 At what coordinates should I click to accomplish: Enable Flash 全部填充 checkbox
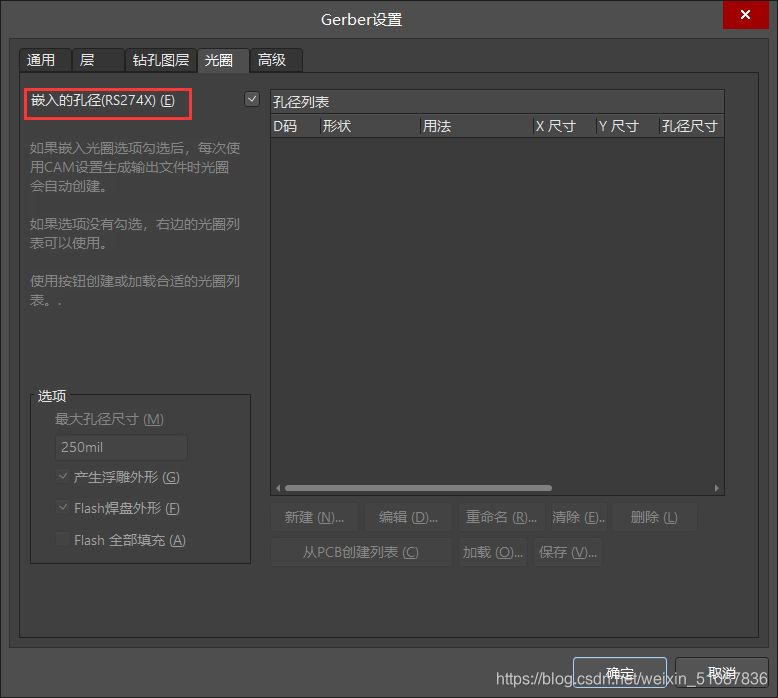[x=64, y=540]
